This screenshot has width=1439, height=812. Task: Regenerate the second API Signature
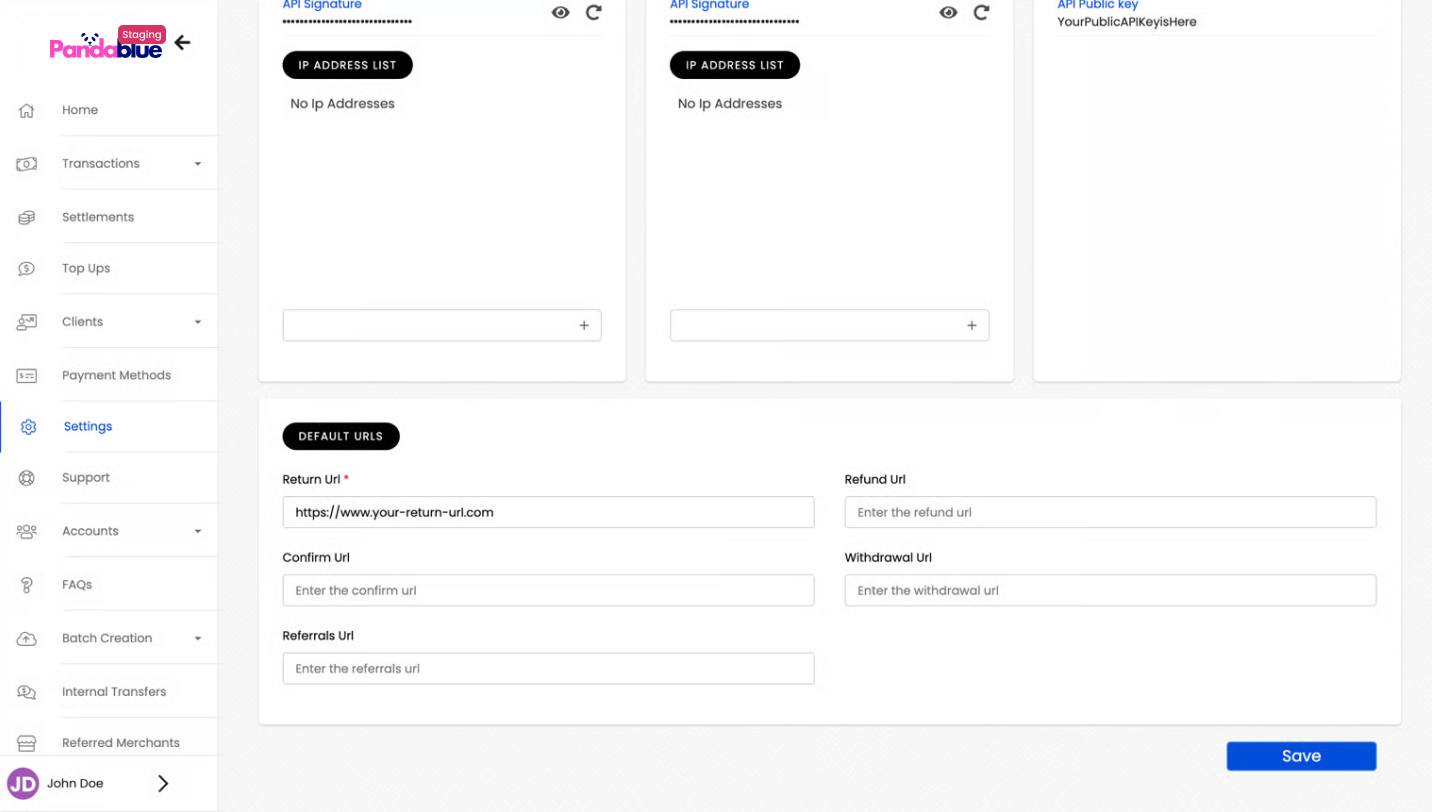981,13
